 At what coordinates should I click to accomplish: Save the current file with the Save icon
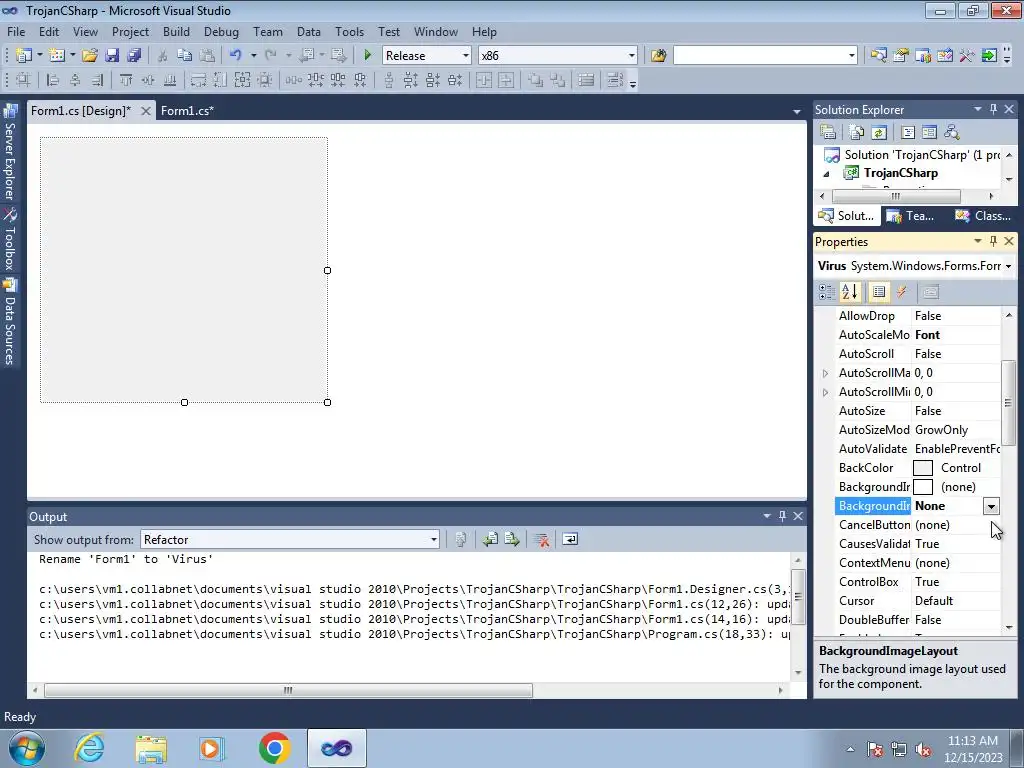pyautogui.click(x=112, y=56)
